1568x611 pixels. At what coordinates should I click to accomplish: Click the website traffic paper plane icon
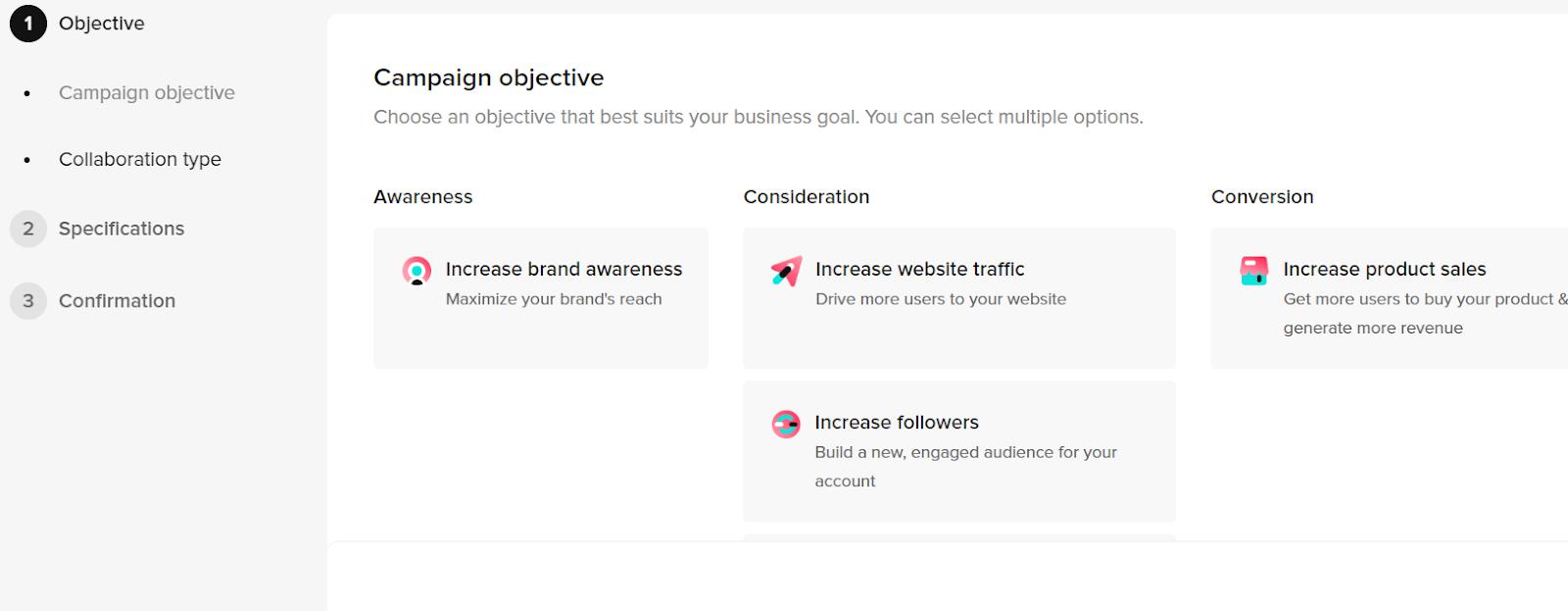pos(786,271)
